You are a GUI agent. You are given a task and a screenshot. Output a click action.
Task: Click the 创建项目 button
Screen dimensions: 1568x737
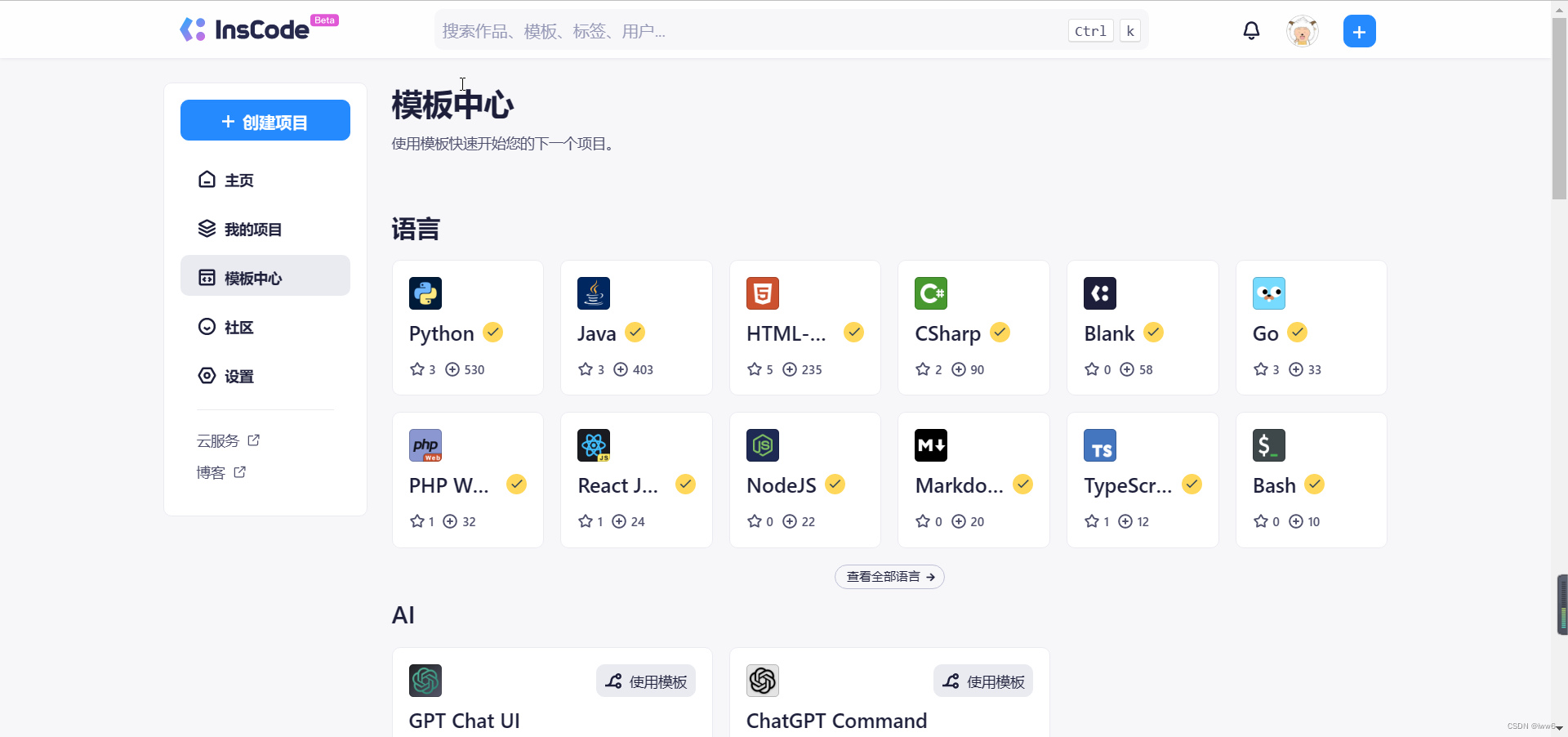coord(265,121)
